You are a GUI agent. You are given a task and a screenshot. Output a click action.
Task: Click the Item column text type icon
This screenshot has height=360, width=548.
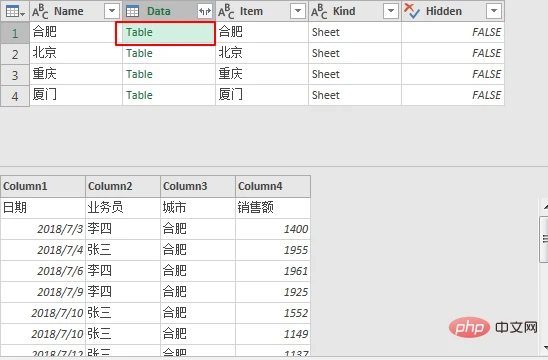[x=226, y=12]
